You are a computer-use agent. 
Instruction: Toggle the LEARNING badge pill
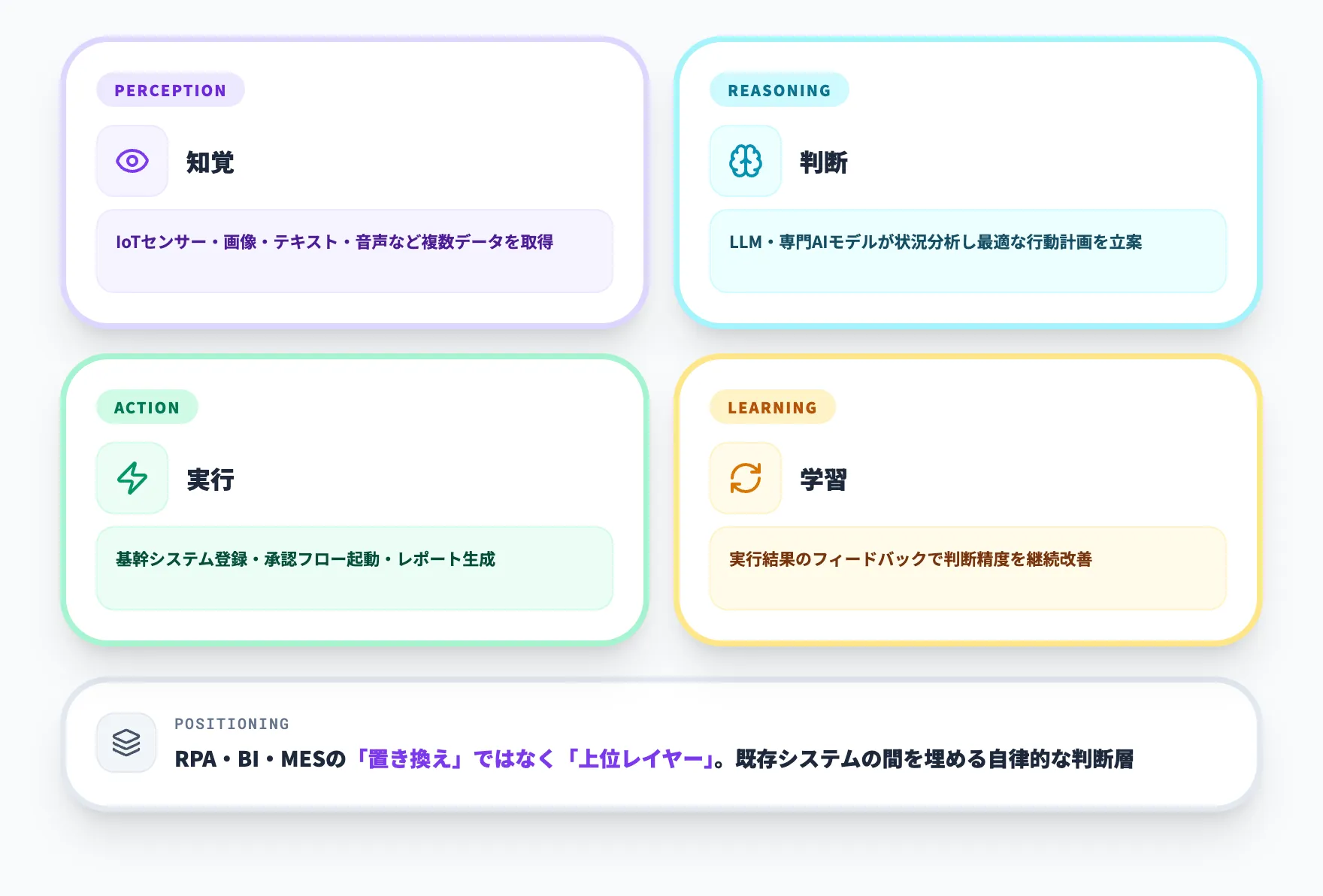tap(772, 407)
